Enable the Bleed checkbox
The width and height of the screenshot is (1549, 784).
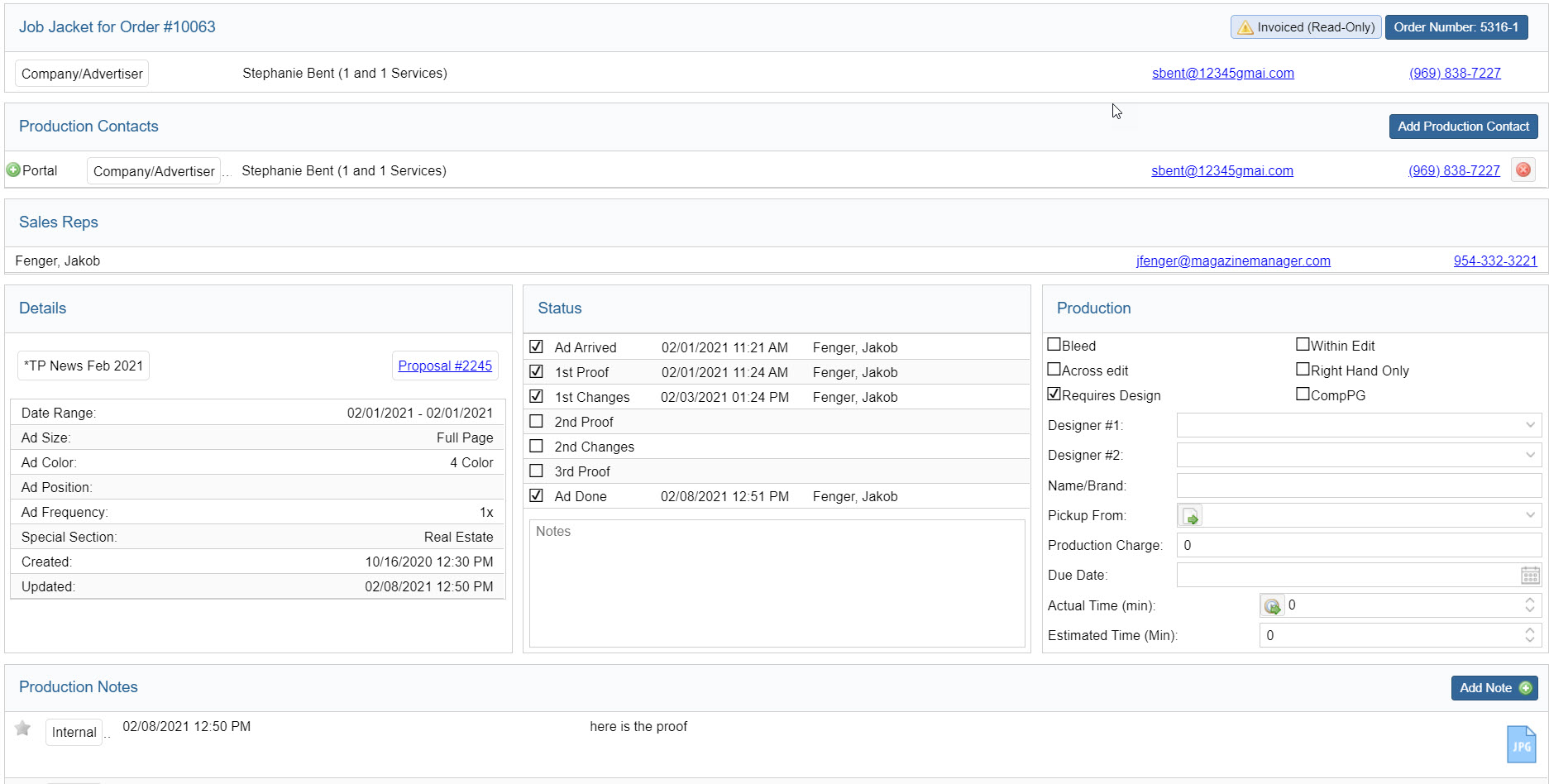(1054, 345)
